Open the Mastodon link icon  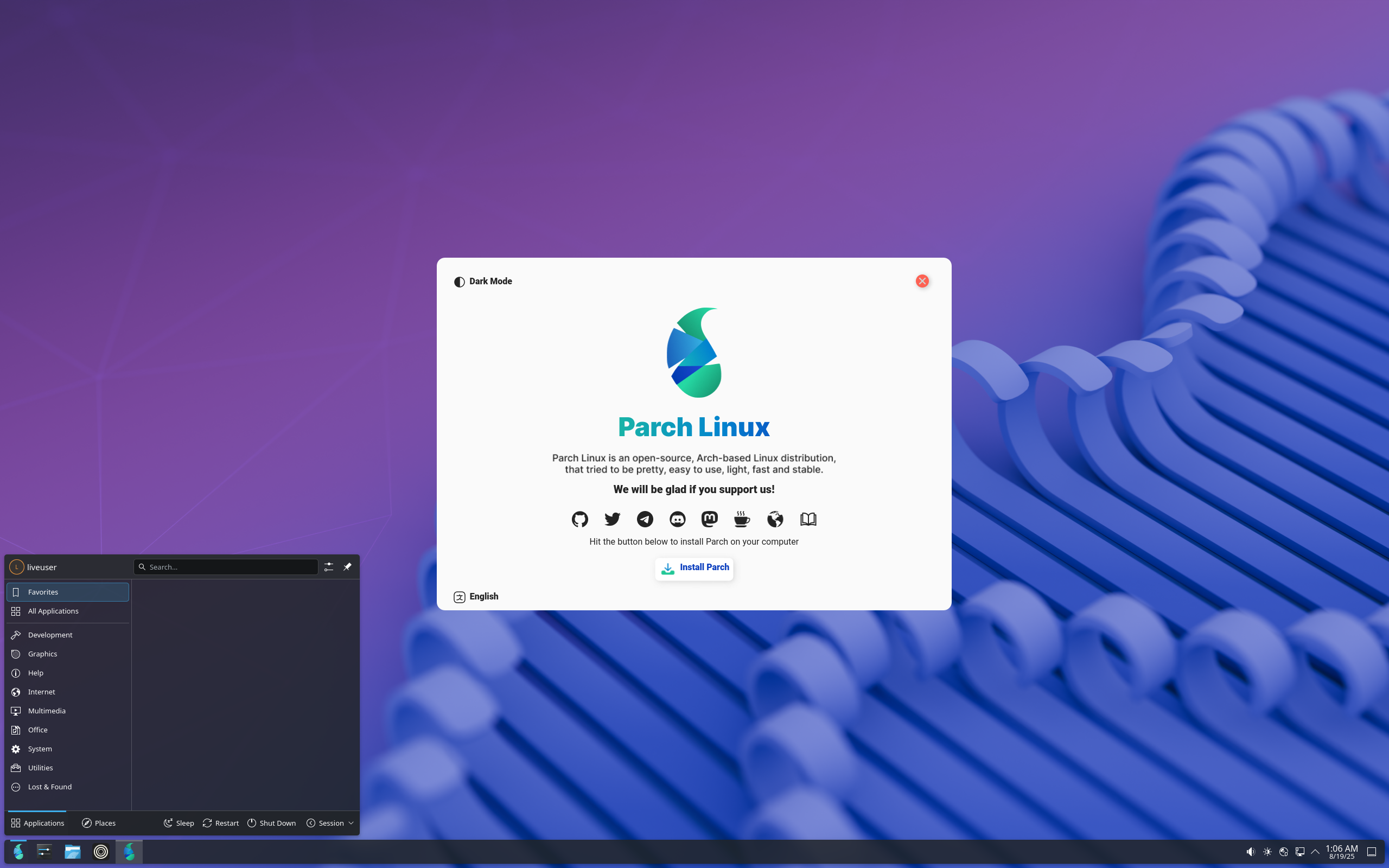click(710, 519)
